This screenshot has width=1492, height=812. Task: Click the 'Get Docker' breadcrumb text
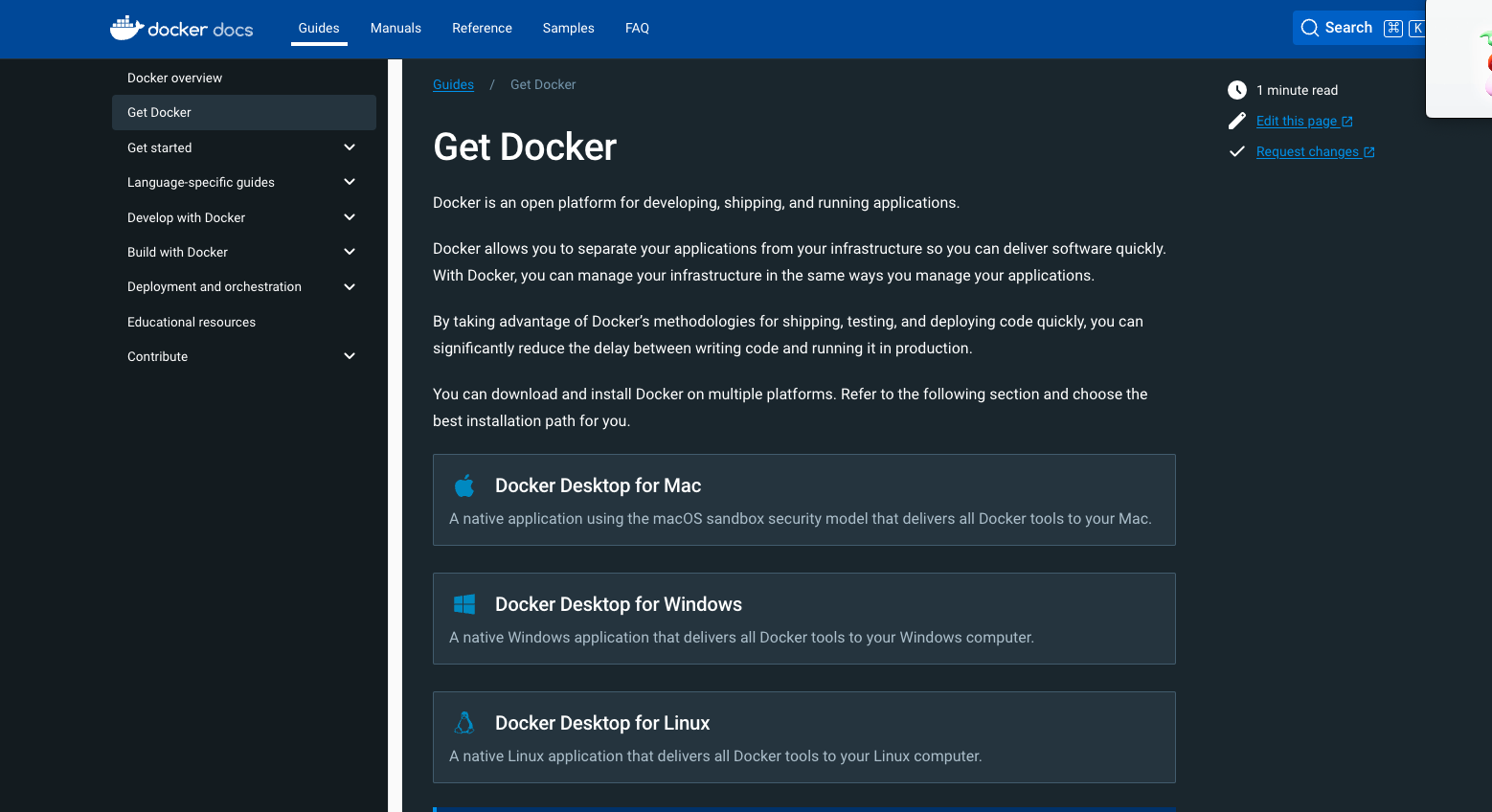(x=543, y=84)
